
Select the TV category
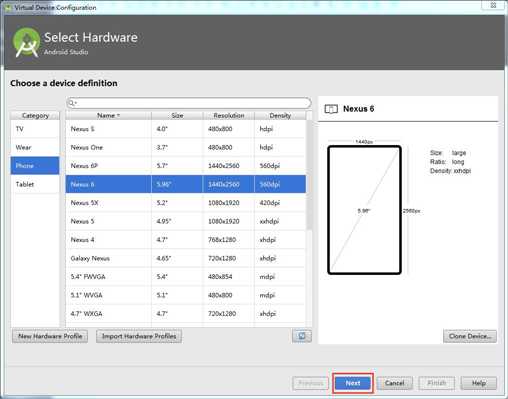click(35, 129)
